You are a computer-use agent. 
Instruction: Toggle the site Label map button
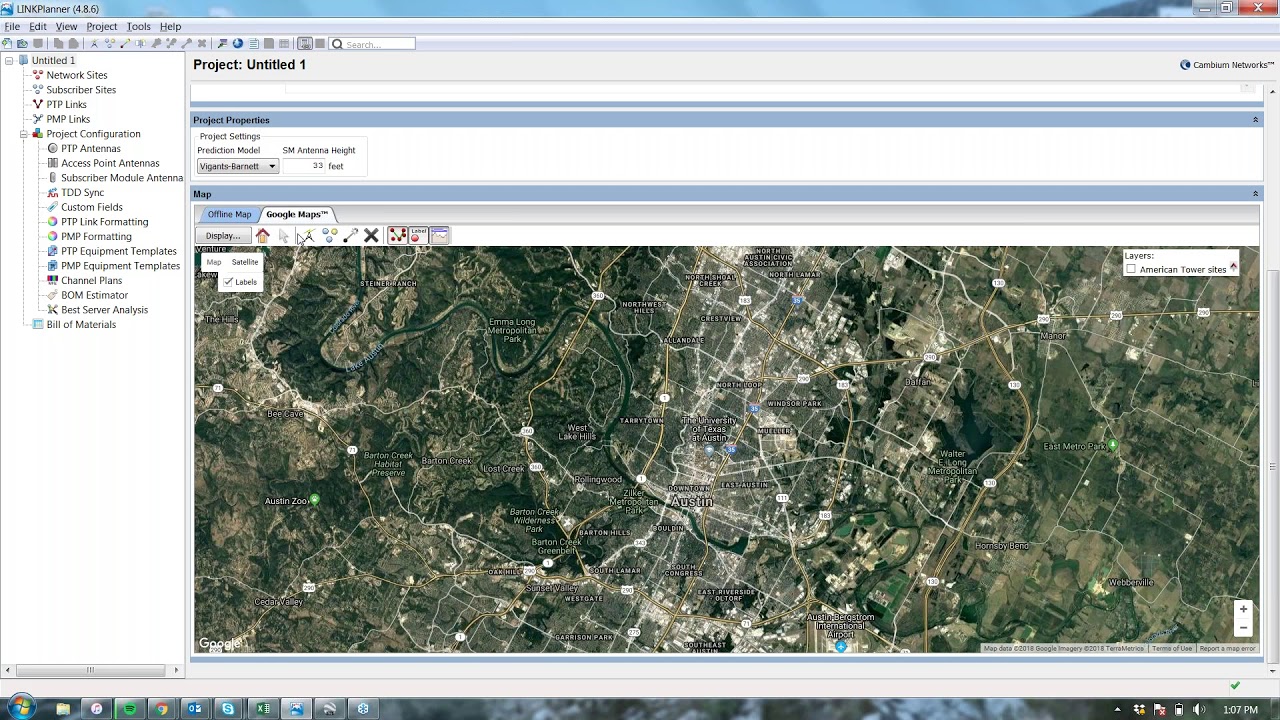(x=418, y=235)
